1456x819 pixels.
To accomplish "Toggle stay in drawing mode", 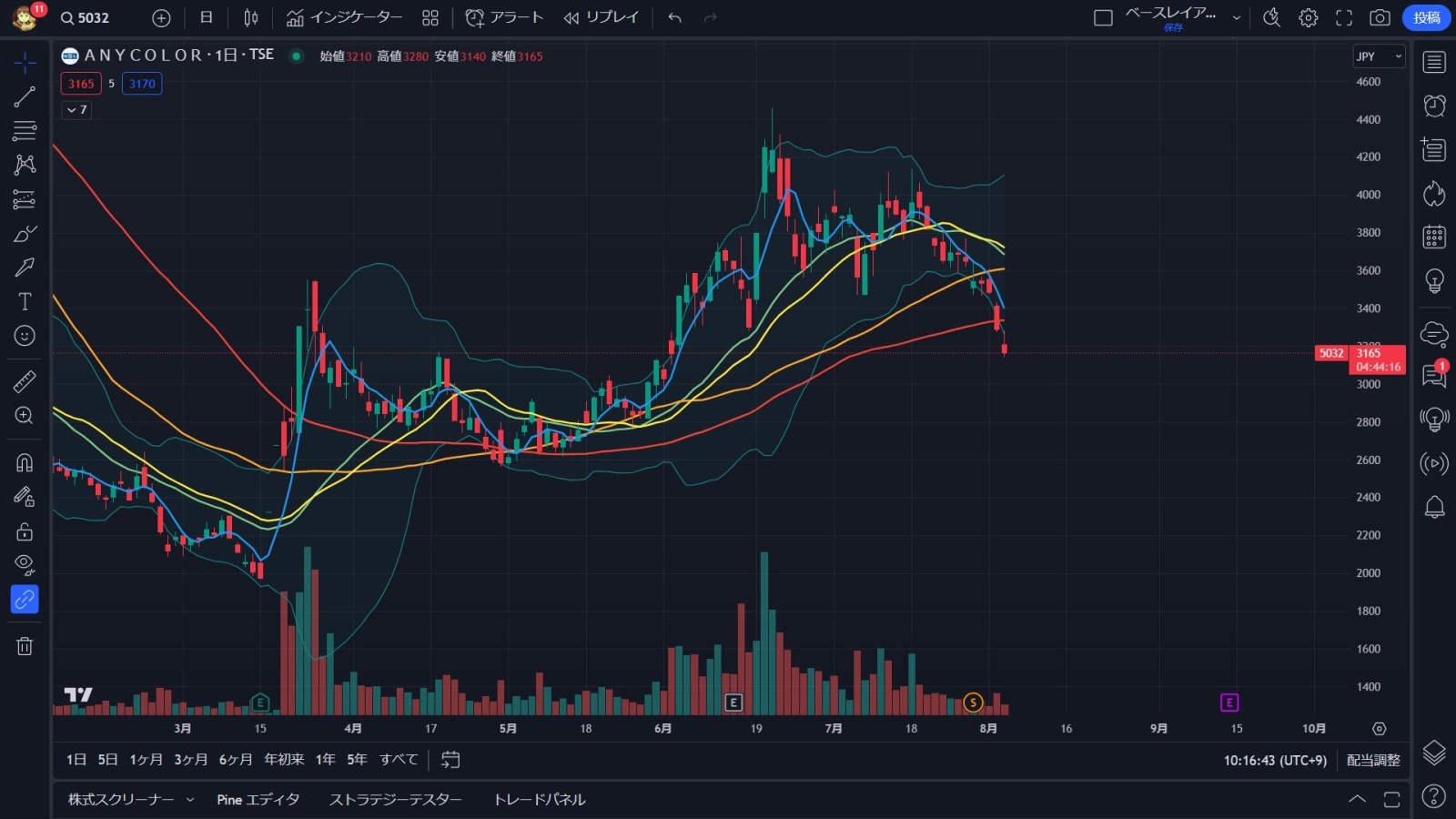I will [x=25, y=497].
